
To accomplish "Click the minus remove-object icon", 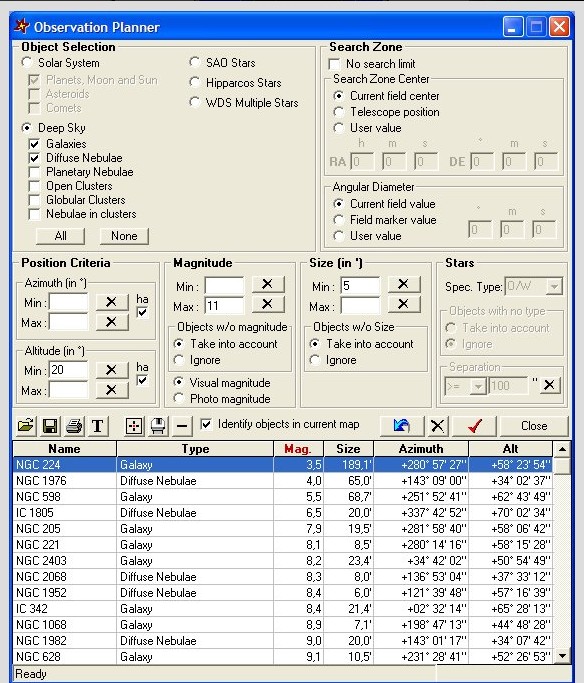I will [x=182, y=426].
